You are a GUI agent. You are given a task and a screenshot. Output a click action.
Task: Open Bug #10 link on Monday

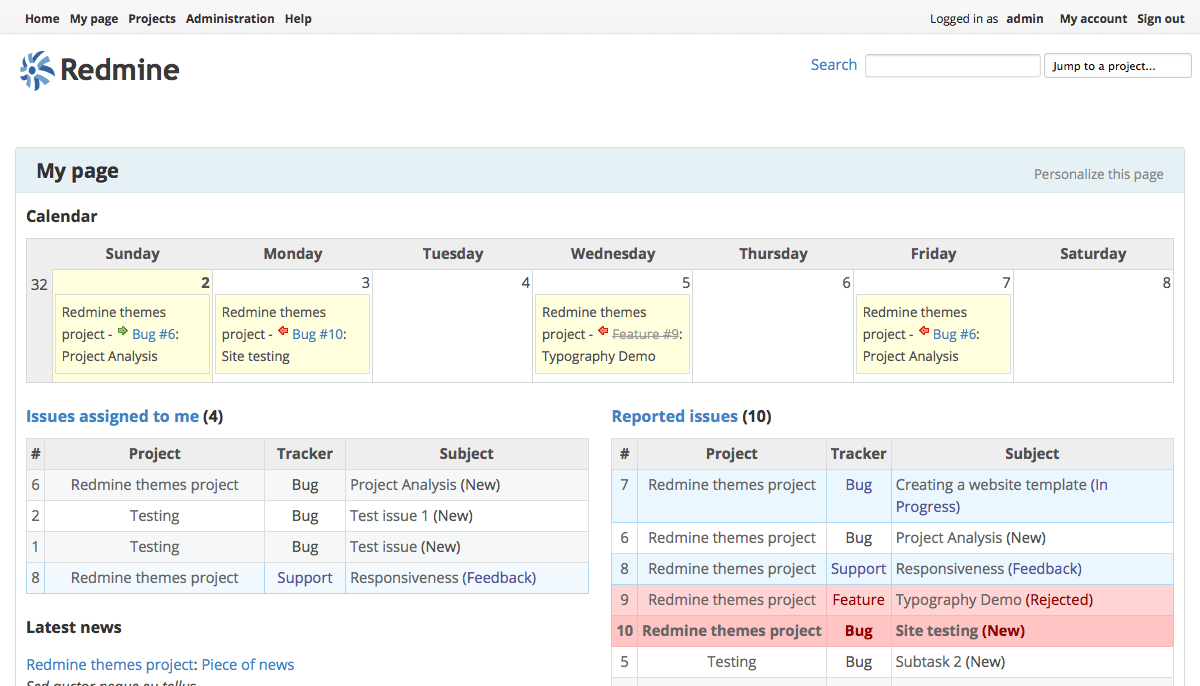[318, 334]
